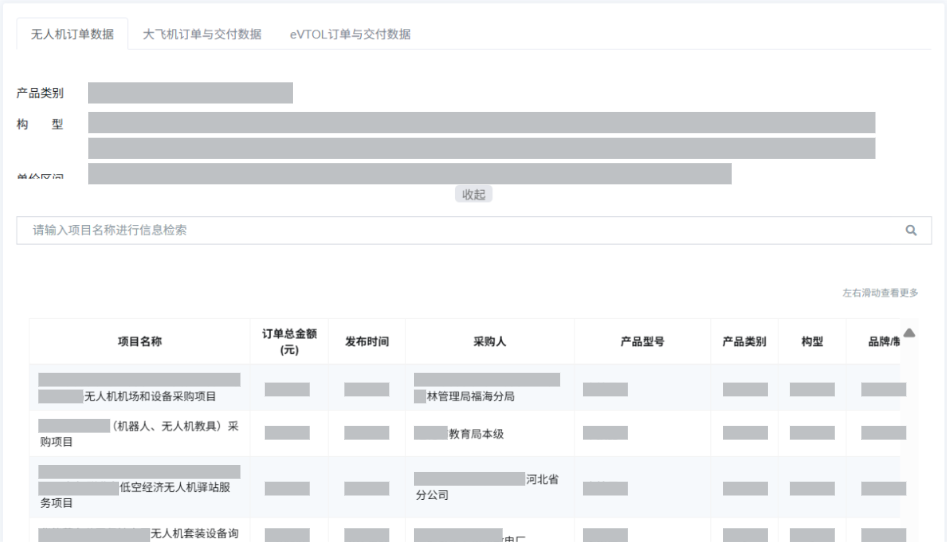The image size is (947, 546).
Task: Click the 项目名称 column header
Action: pos(139,341)
